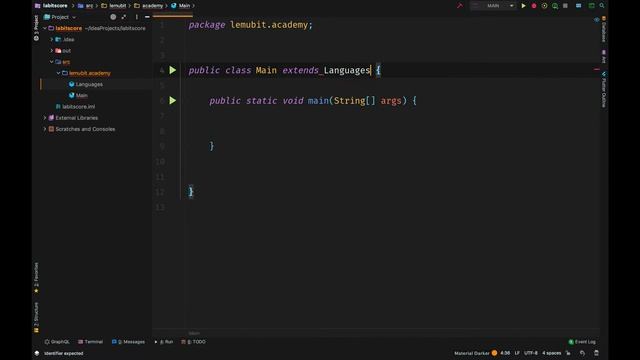640x360 pixels.
Task: Open the Database tool window on right edge
Action: pos(604,29)
